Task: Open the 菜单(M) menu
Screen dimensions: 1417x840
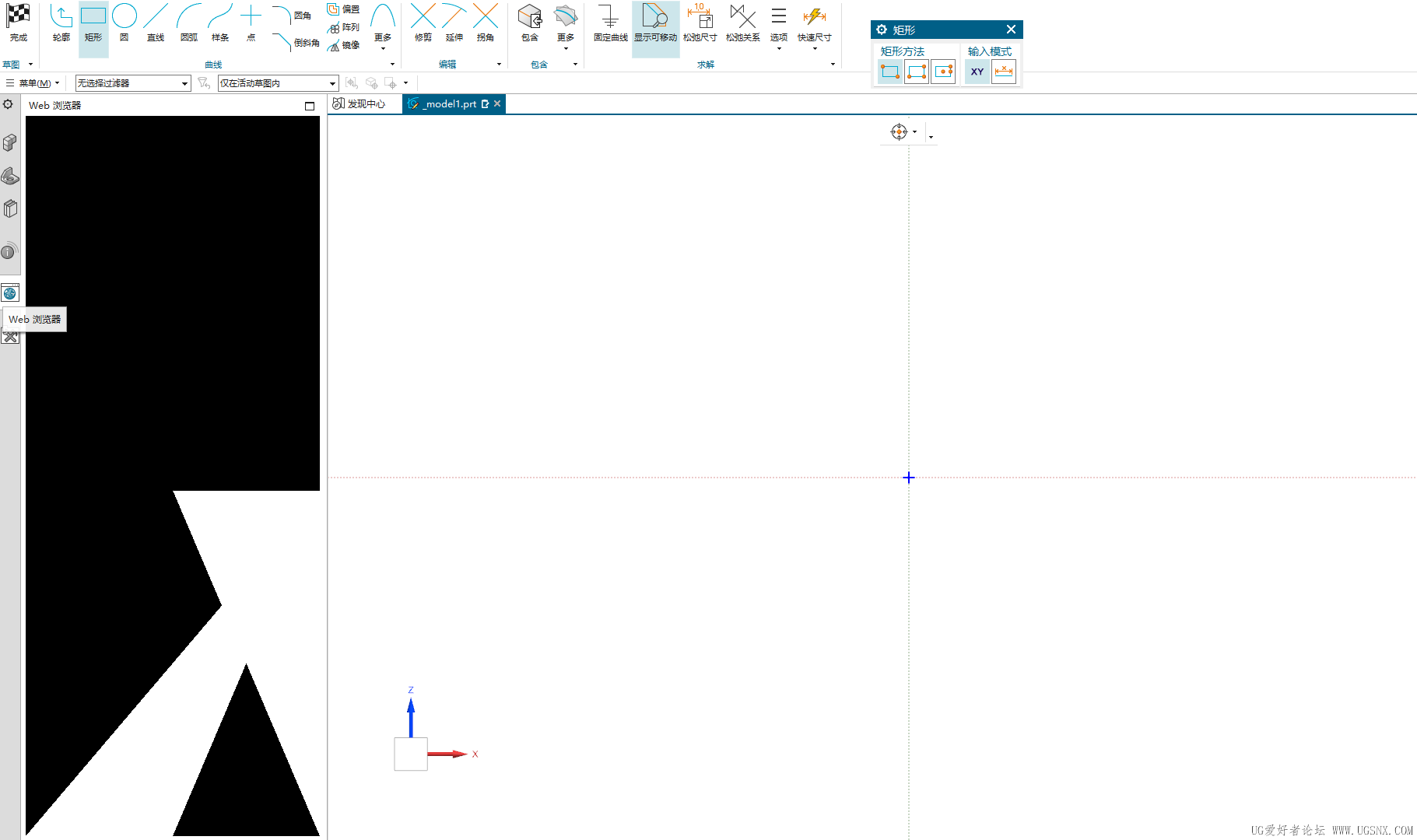Action: click(x=33, y=83)
